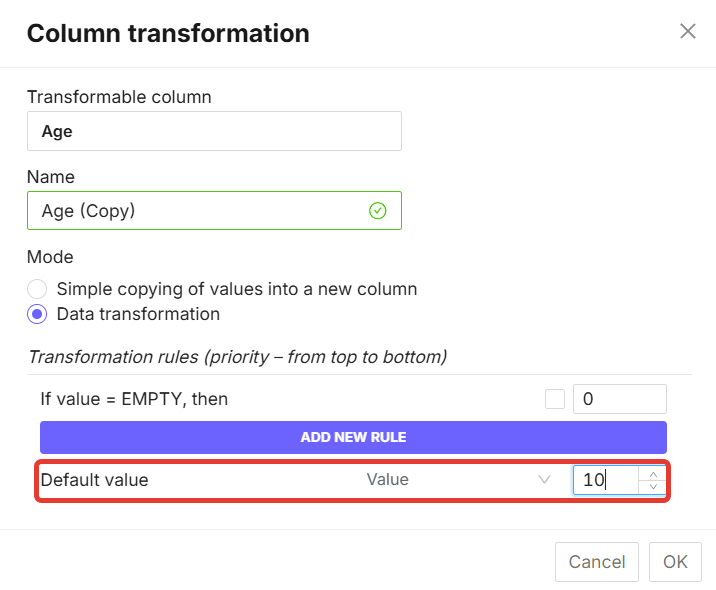Click the Column transformation dialog title
This screenshot has width=716, height=590.
point(168,33)
